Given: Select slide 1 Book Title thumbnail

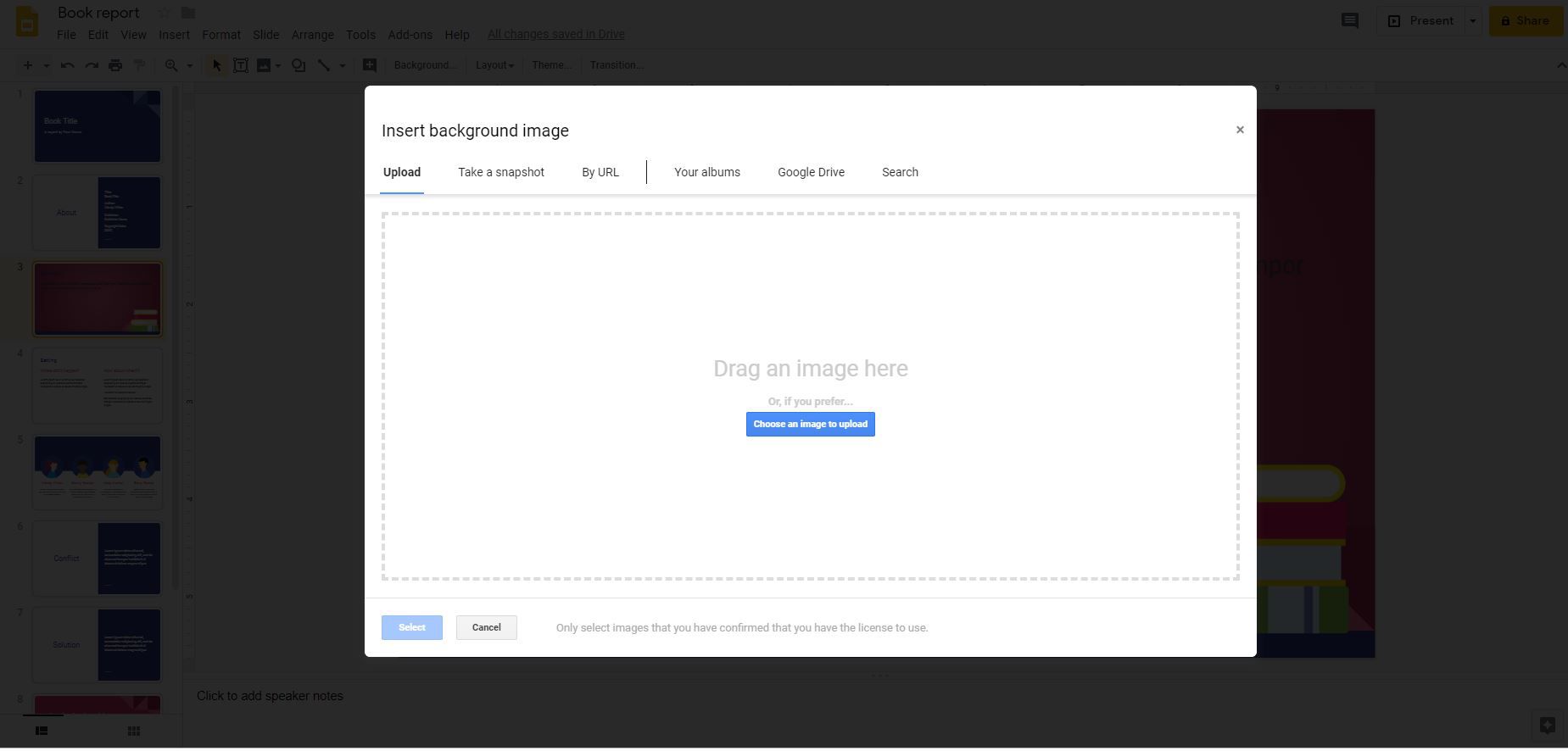Looking at the screenshot, I should (98, 126).
